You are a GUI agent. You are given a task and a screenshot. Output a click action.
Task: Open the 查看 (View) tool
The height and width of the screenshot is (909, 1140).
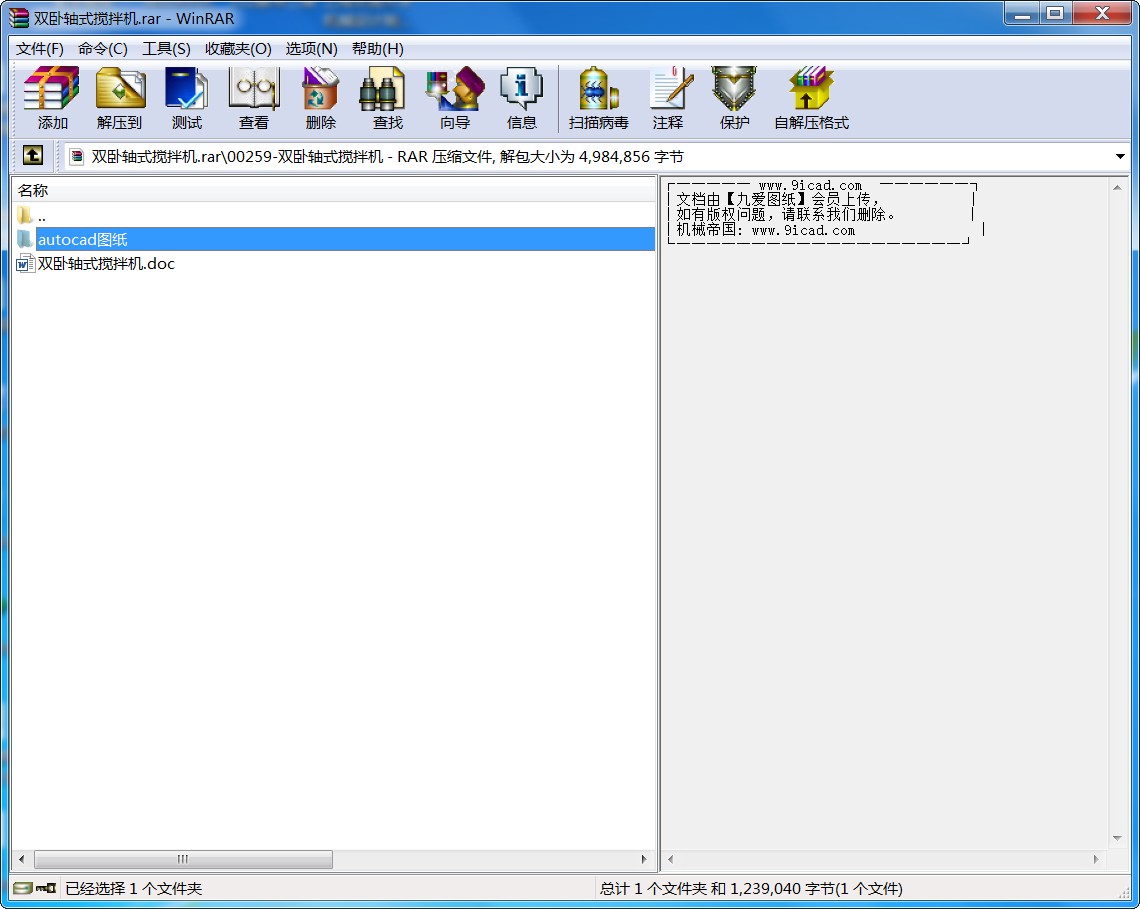[x=254, y=98]
